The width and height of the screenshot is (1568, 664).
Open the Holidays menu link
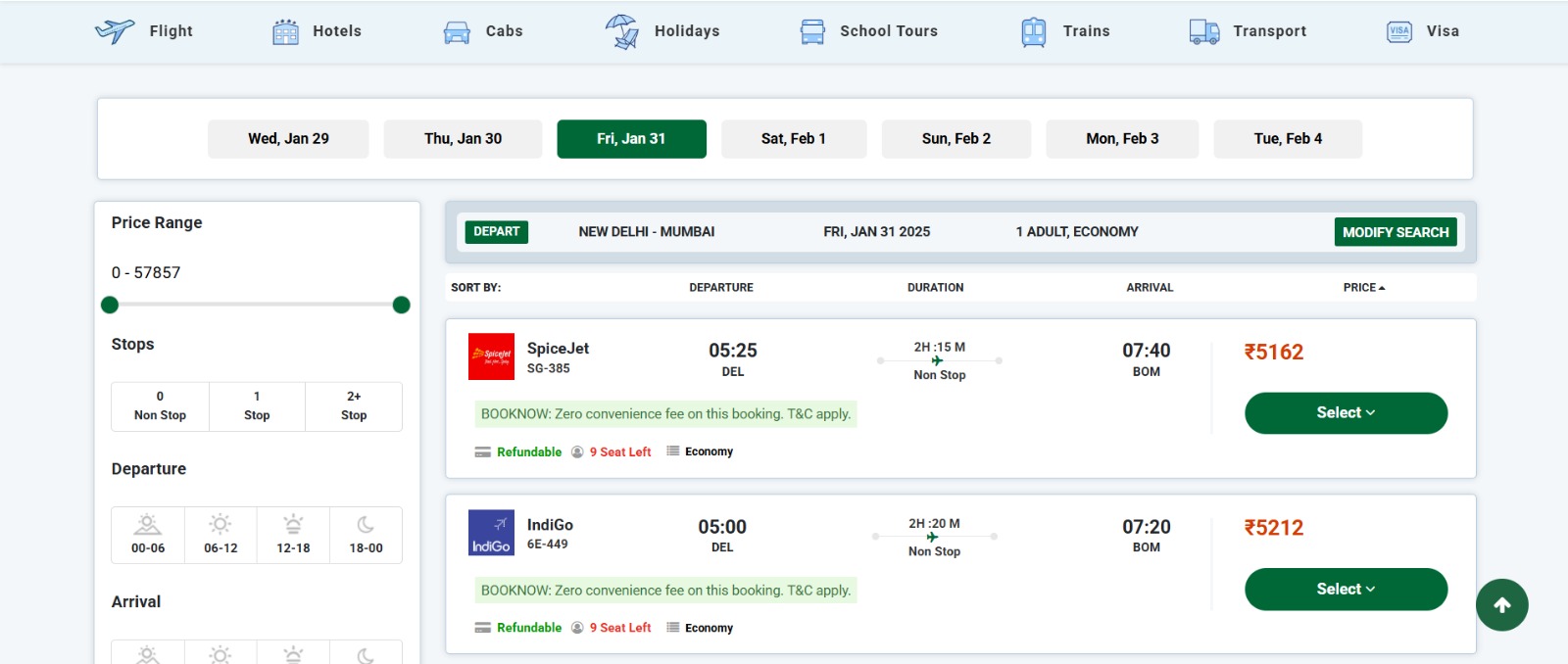(x=687, y=31)
